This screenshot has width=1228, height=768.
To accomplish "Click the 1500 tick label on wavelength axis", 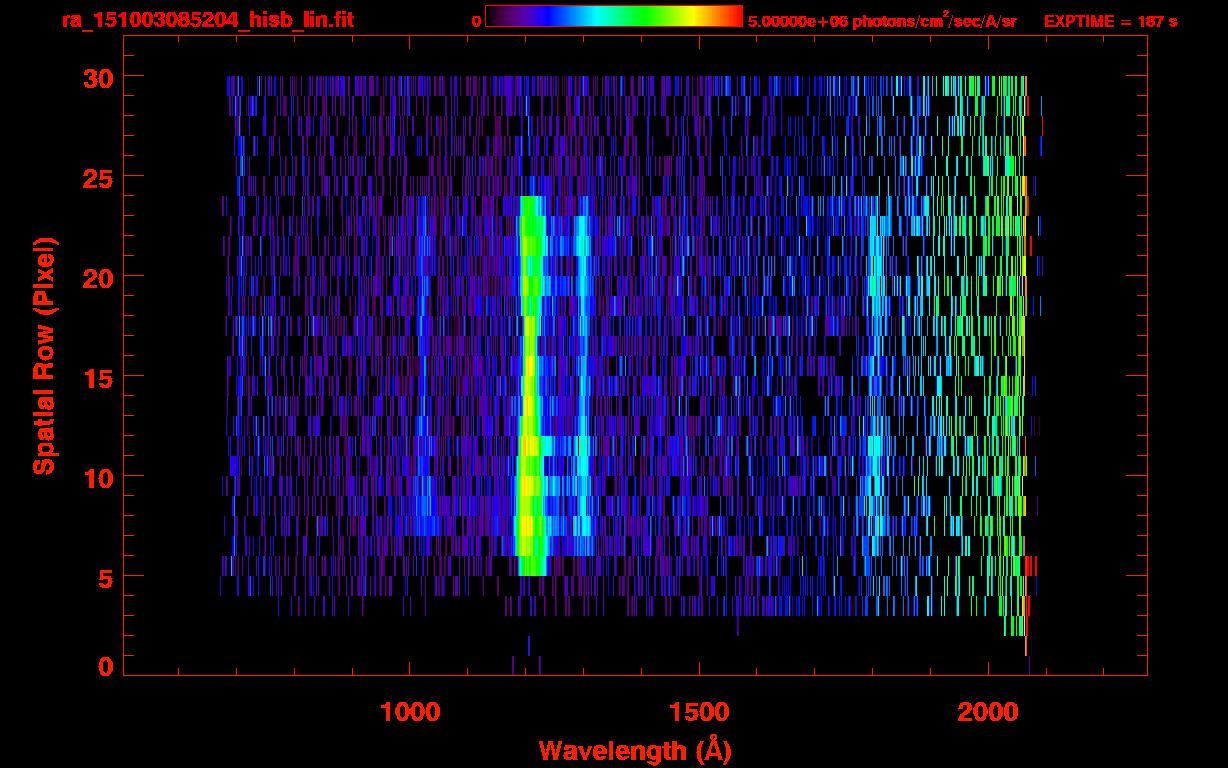I will click(698, 712).
